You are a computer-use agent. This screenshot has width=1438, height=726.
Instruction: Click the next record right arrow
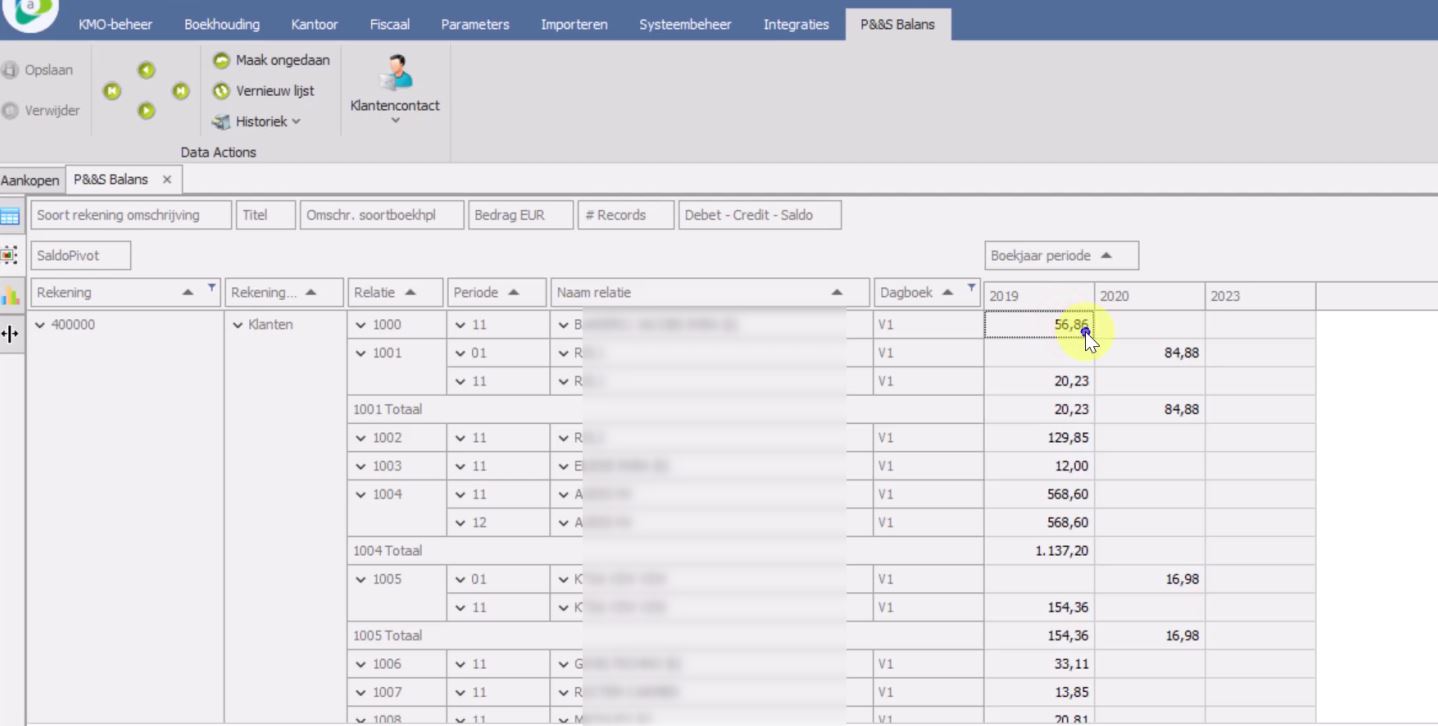tap(146, 111)
